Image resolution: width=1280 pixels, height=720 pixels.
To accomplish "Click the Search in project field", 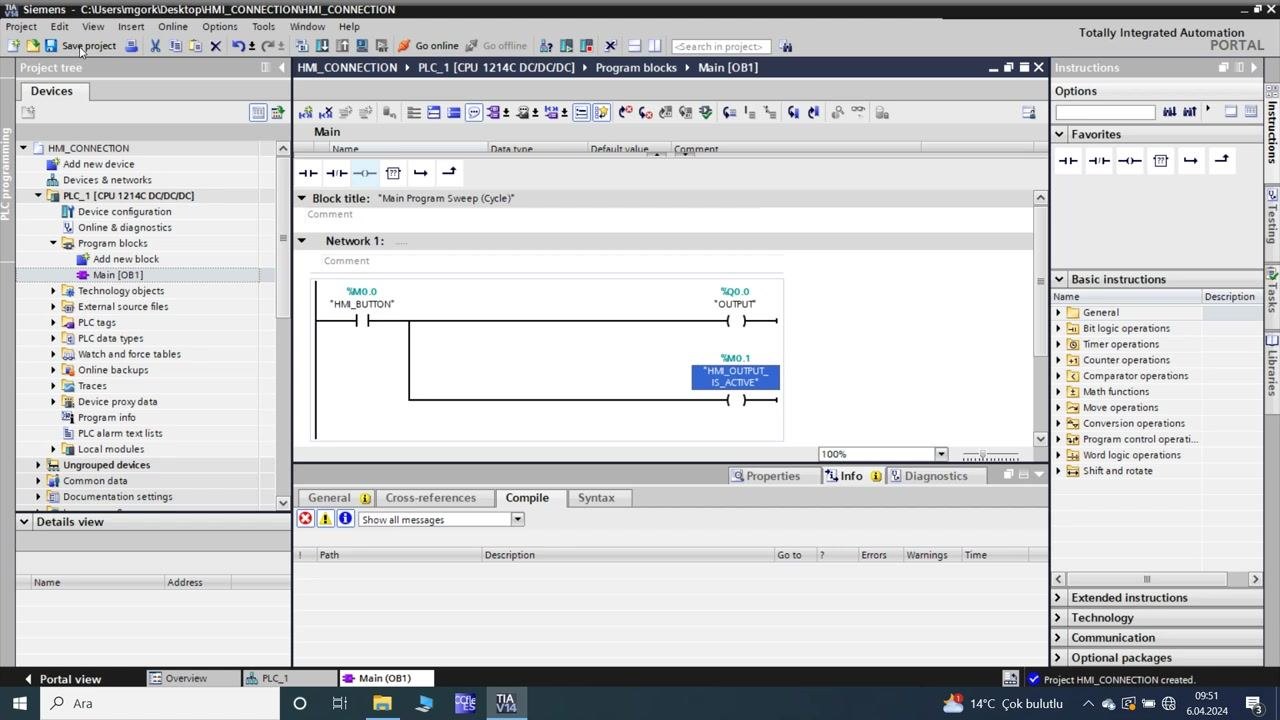I will point(721,46).
